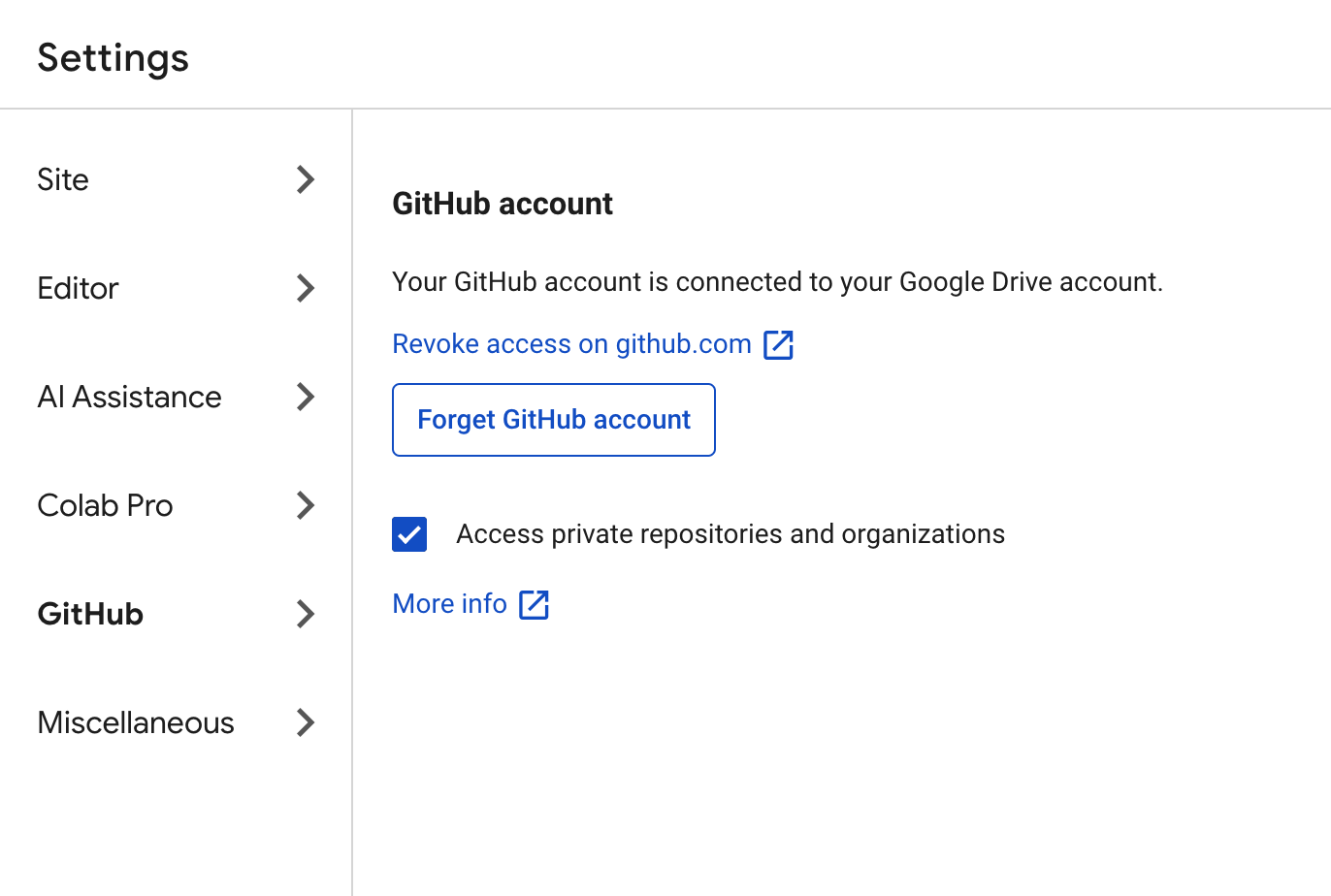
Task: Click the Access private repositories label text
Action: coord(730,534)
